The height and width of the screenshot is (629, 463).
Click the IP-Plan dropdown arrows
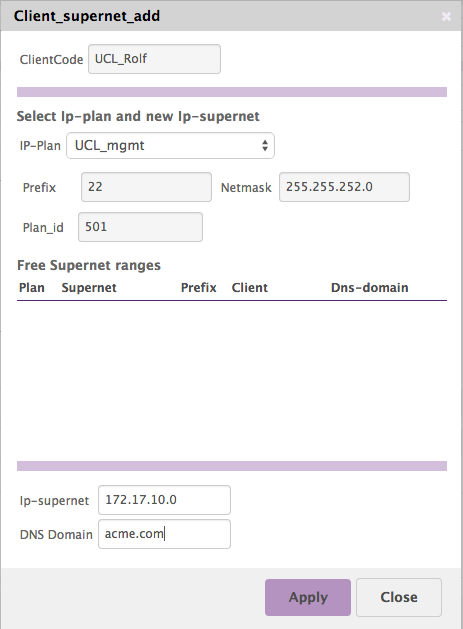(265, 146)
